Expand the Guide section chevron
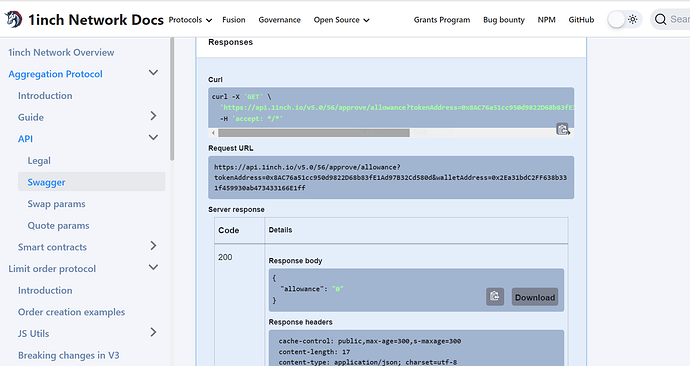This screenshot has height=366, width=690. [x=153, y=116]
